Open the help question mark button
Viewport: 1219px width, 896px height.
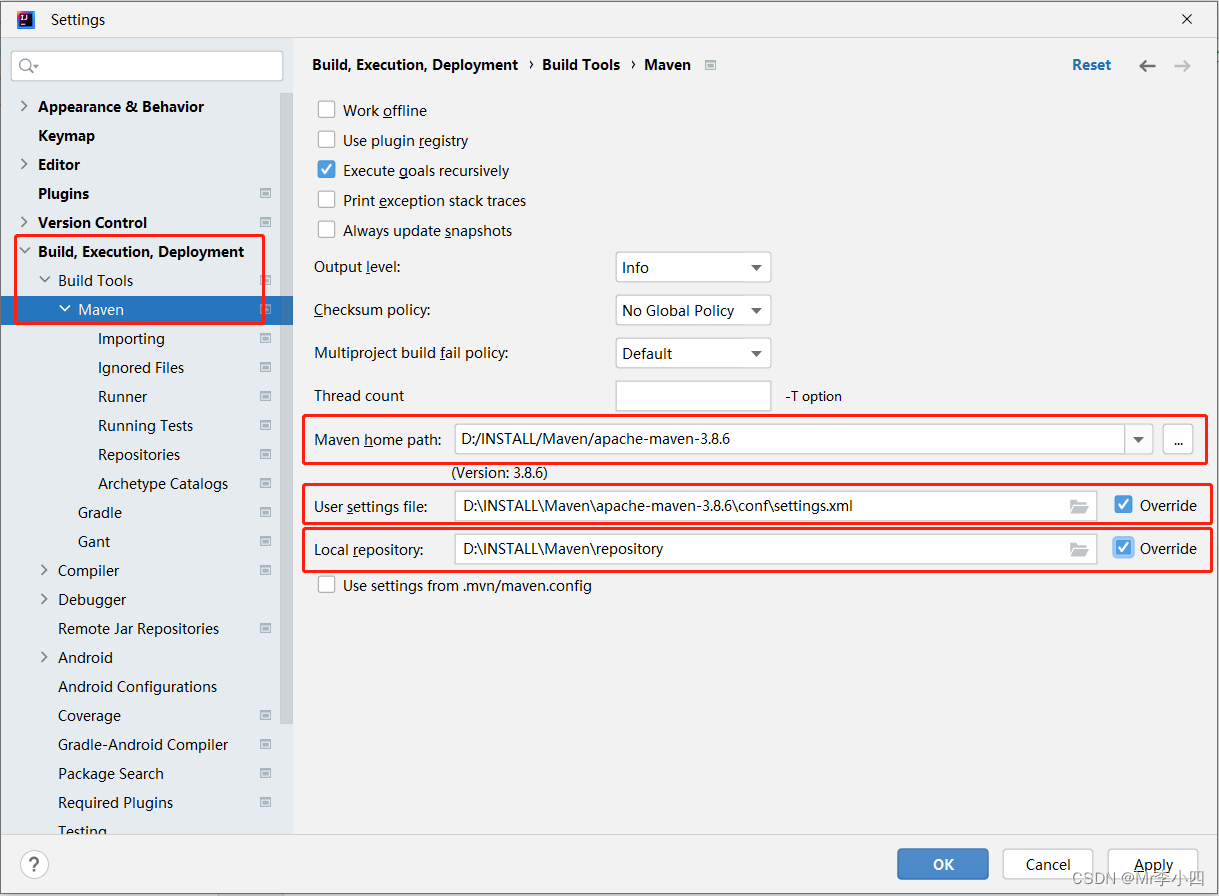click(x=34, y=864)
